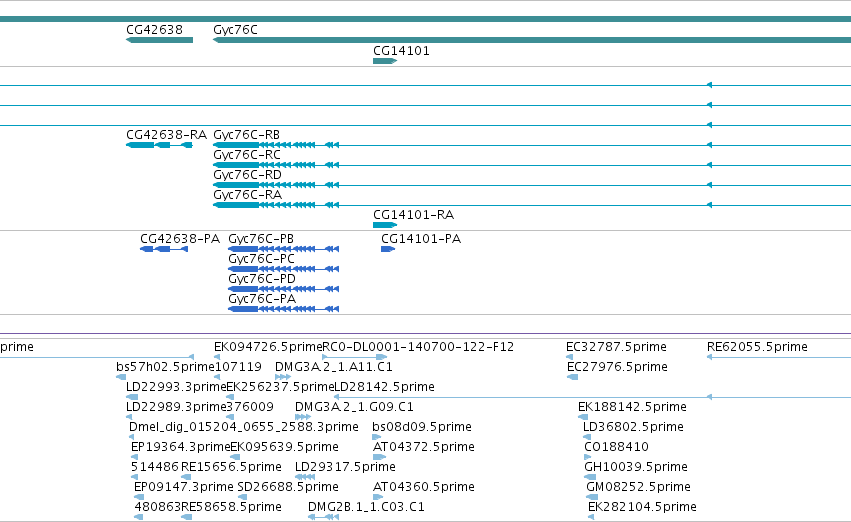Select the CG42638-PA protein feature
This screenshot has width=851, height=522.
164,249
